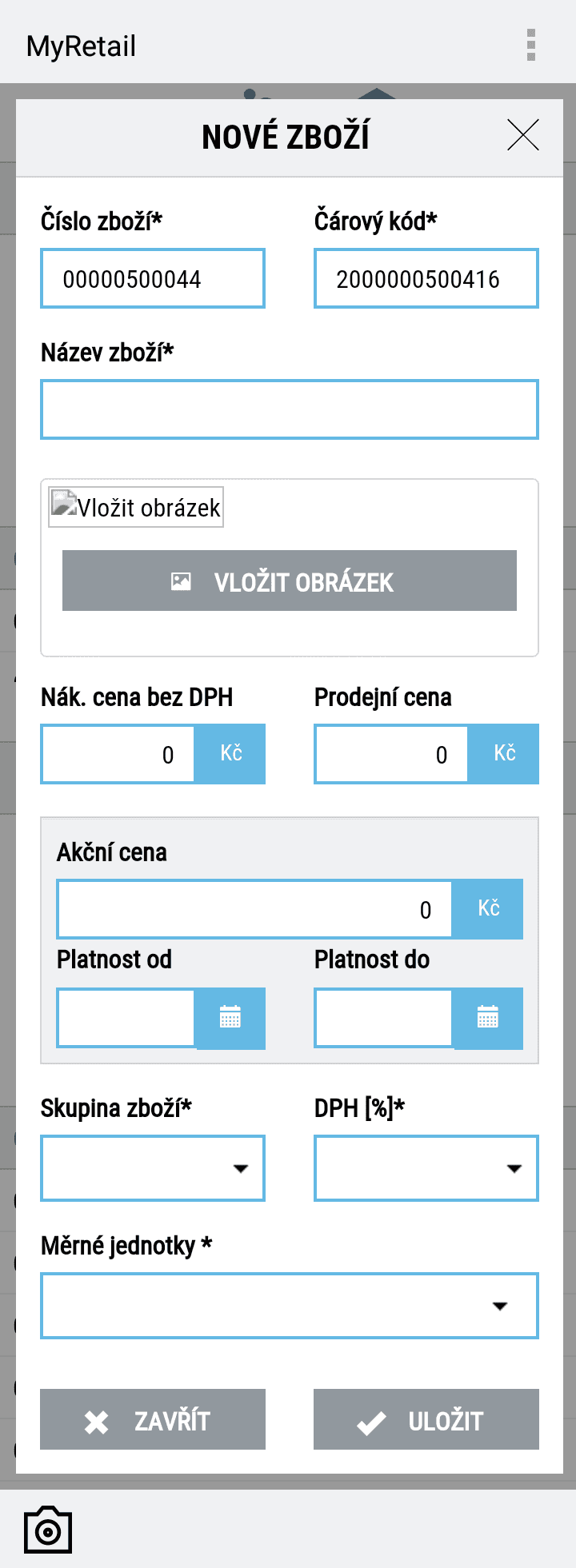Screen dimensions: 576x1568
Task: Open the Platnost do calendar picker
Action: tap(488, 1018)
